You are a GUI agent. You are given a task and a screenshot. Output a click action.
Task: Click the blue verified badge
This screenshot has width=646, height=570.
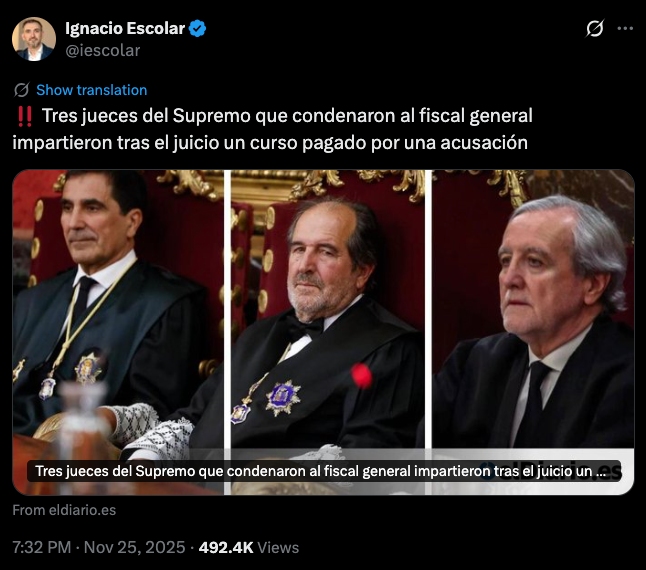pos(197,28)
